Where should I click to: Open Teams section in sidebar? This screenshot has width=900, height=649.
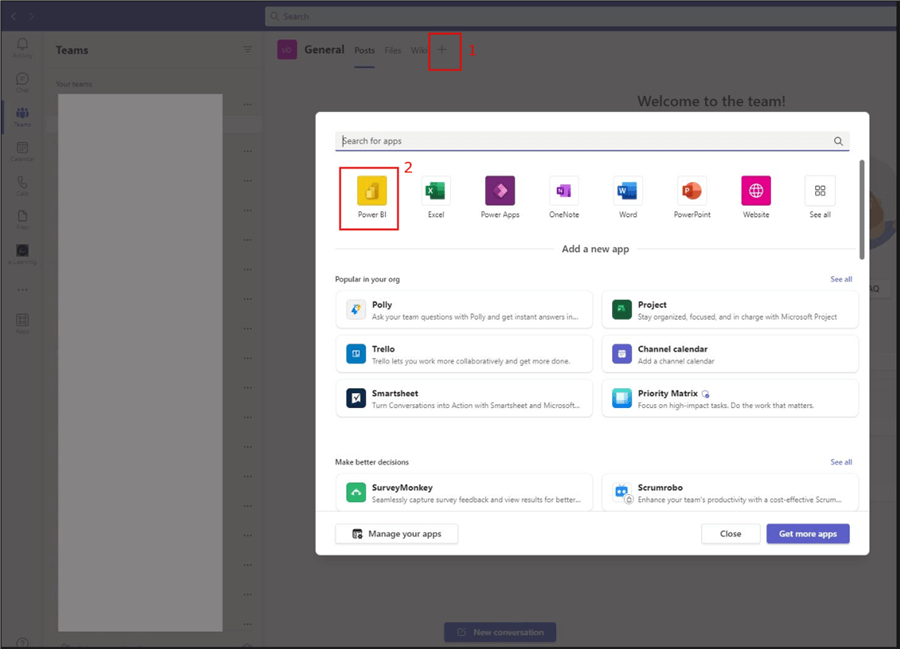(22, 116)
